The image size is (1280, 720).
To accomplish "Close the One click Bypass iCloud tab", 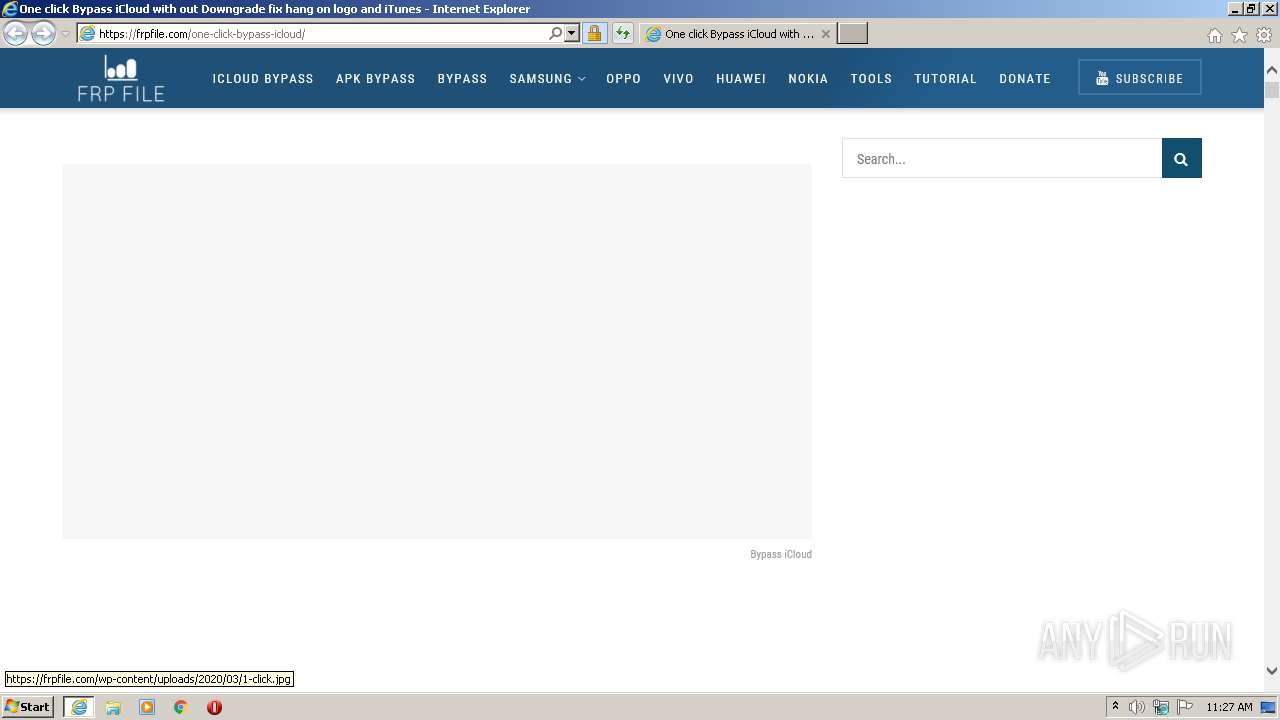I will (x=826, y=33).
